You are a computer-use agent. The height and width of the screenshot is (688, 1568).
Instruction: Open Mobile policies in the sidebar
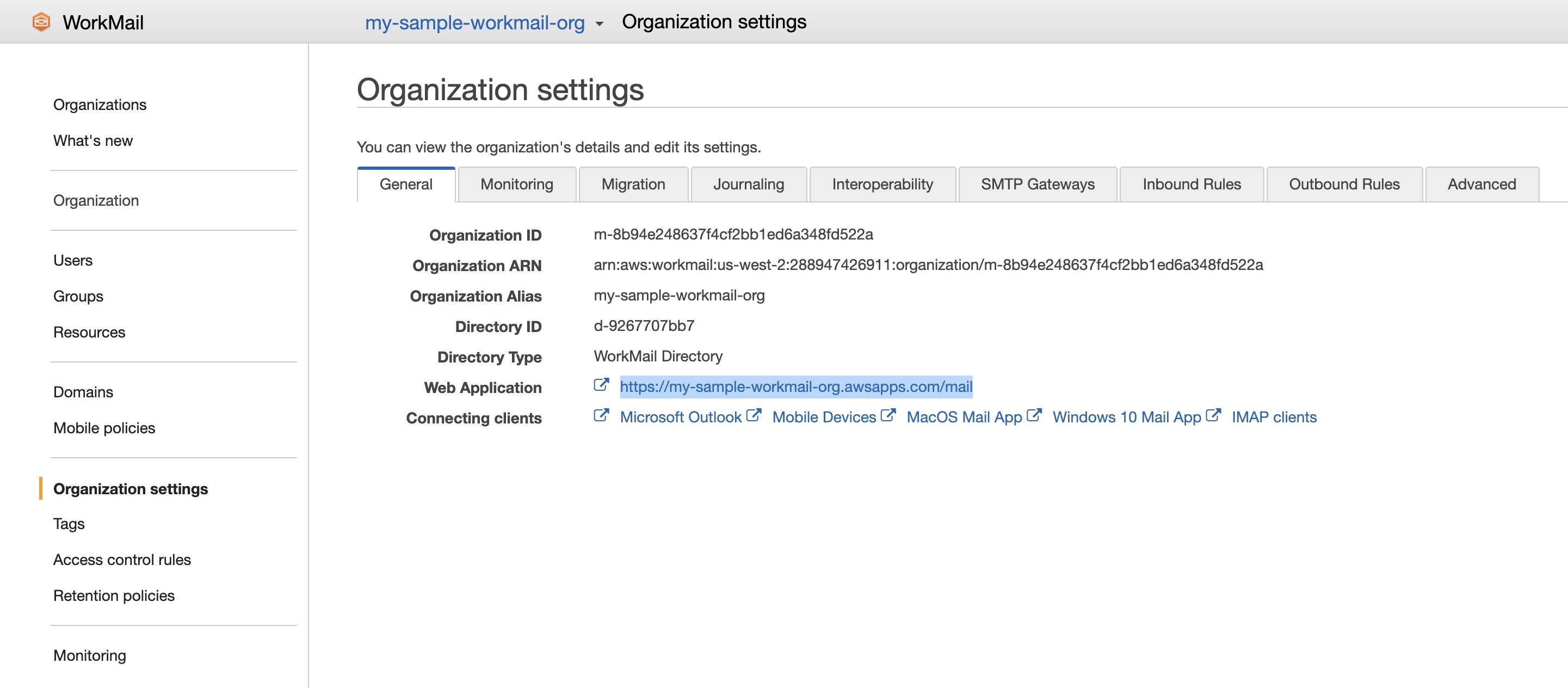pos(104,427)
